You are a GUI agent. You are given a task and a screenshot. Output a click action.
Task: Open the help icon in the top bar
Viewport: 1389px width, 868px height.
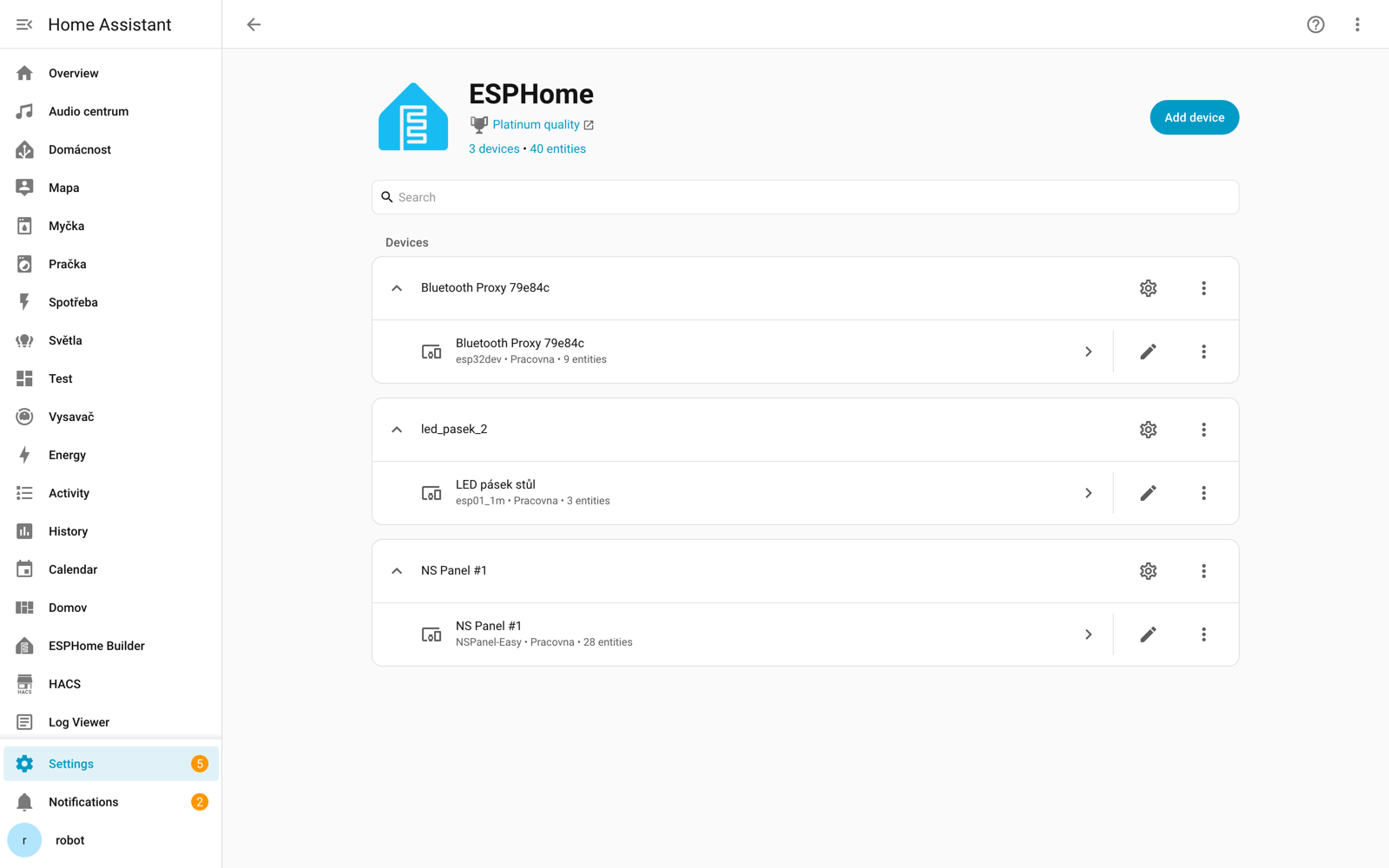coord(1316,24)
